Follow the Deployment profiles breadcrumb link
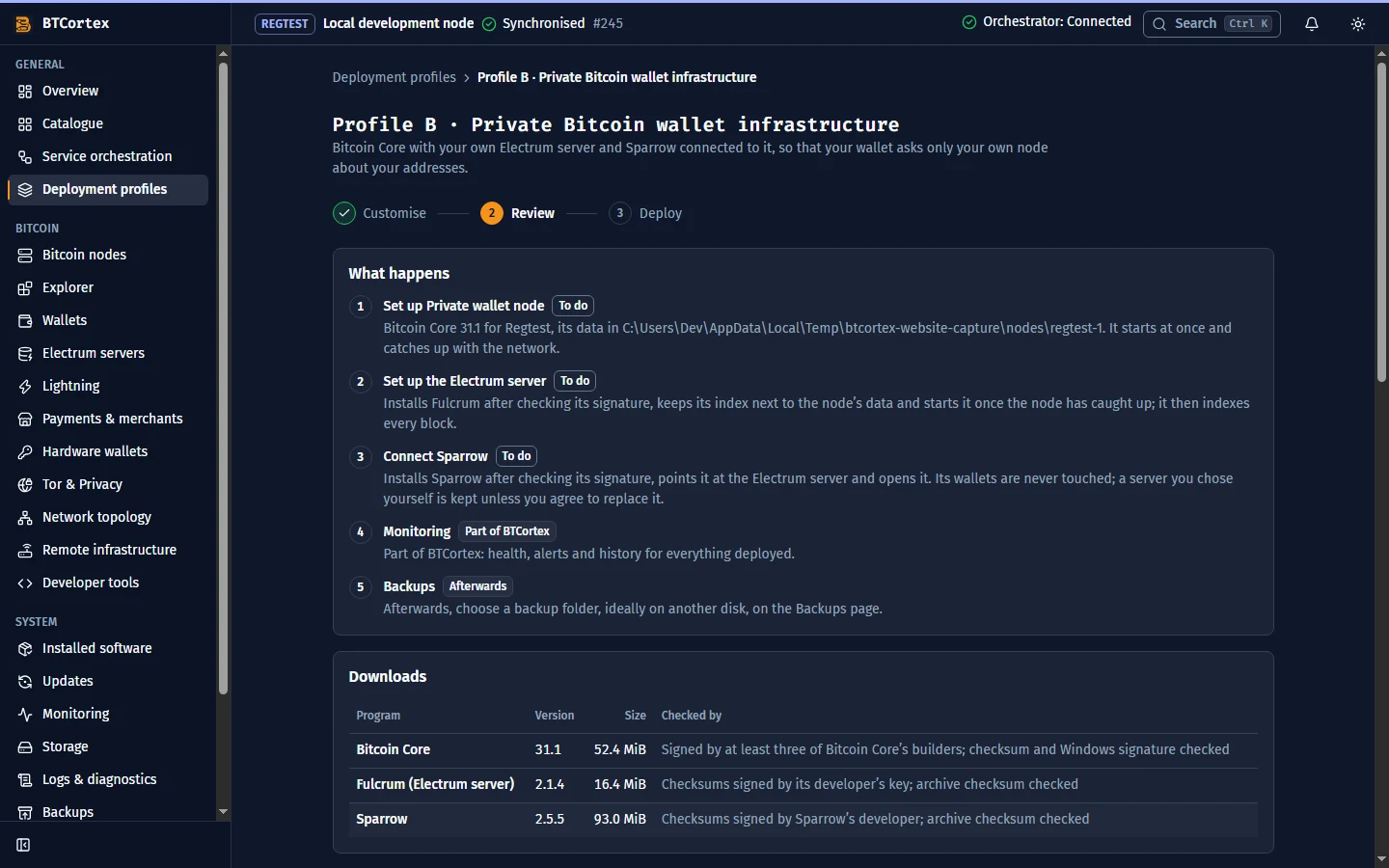Screen dimensions: 1389x868 pyautogui.click(x=394, y=77)
